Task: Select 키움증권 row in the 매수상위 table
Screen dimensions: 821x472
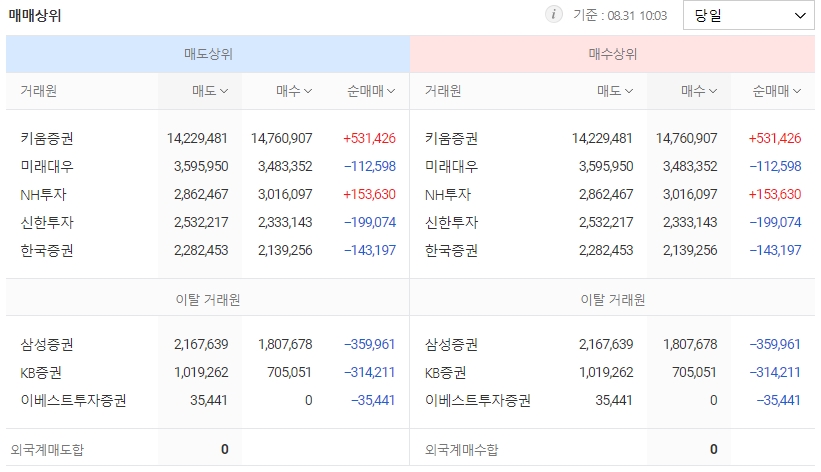Action: tap(613, 138)
